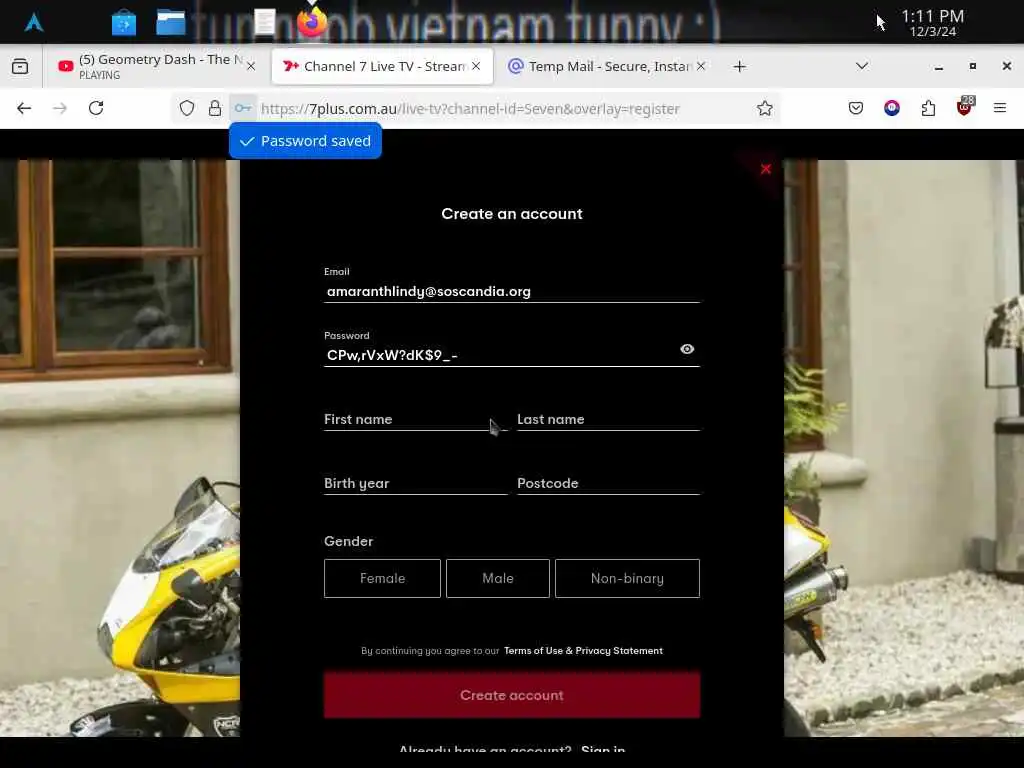Open the tracking protection shield icon
The height and width of the screenshot is (768, 1024).
pyautogui.click(x=187, y=108)
